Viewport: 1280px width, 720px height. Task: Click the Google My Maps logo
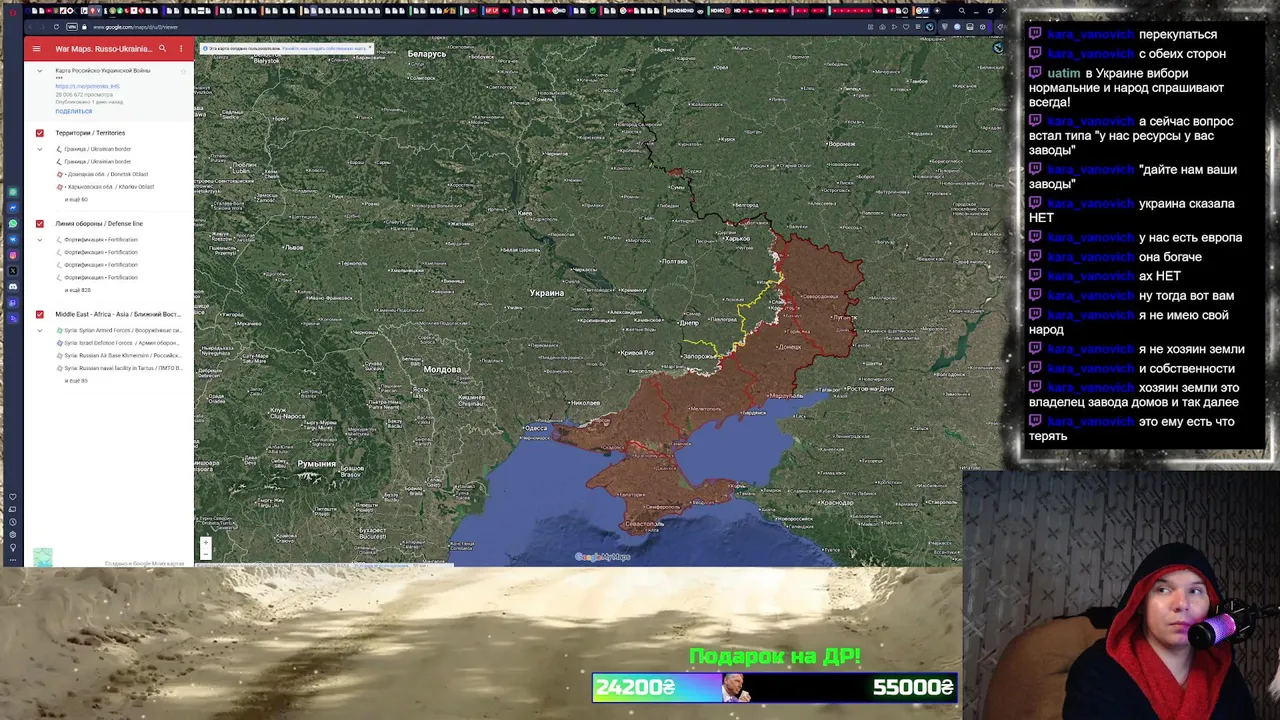click(603, 557)
